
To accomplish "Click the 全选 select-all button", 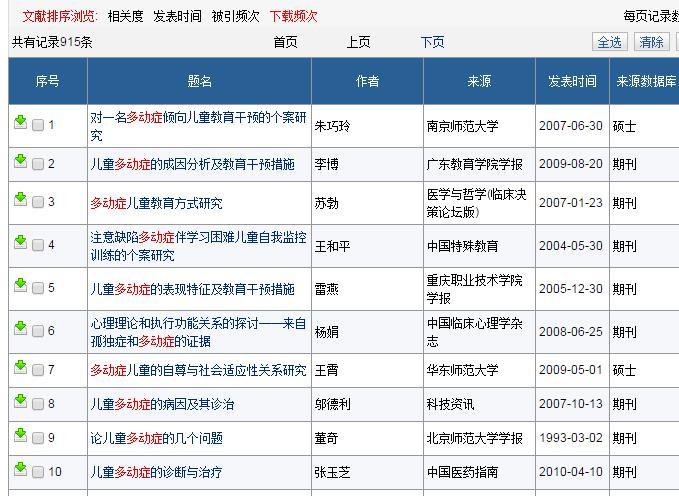I will 610,42.
